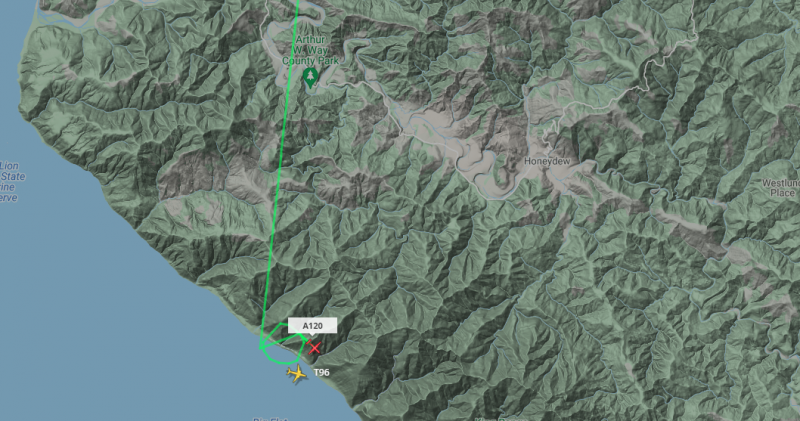Screen dimensions: 800x421
Task: Select the partially visible Big Flat label
Action: 270,419
